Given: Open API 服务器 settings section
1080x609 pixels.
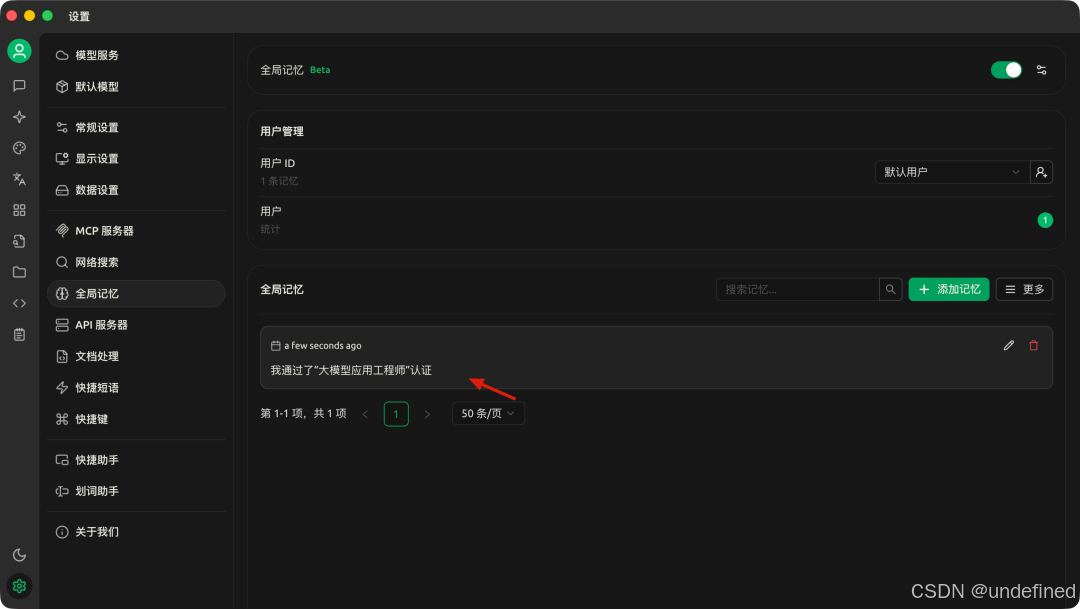Looking at the screenshot, I should [x=136, y=324].
